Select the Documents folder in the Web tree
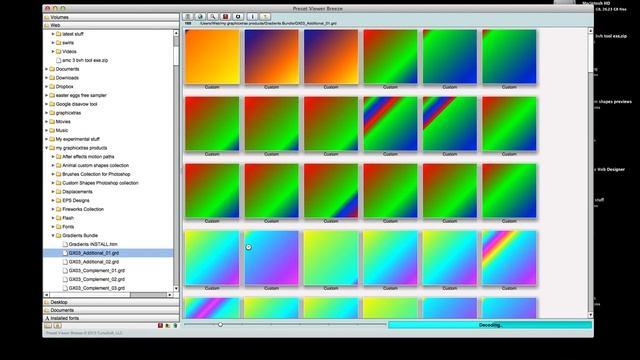Screen dimensions: 640x360 pos(67,69)
